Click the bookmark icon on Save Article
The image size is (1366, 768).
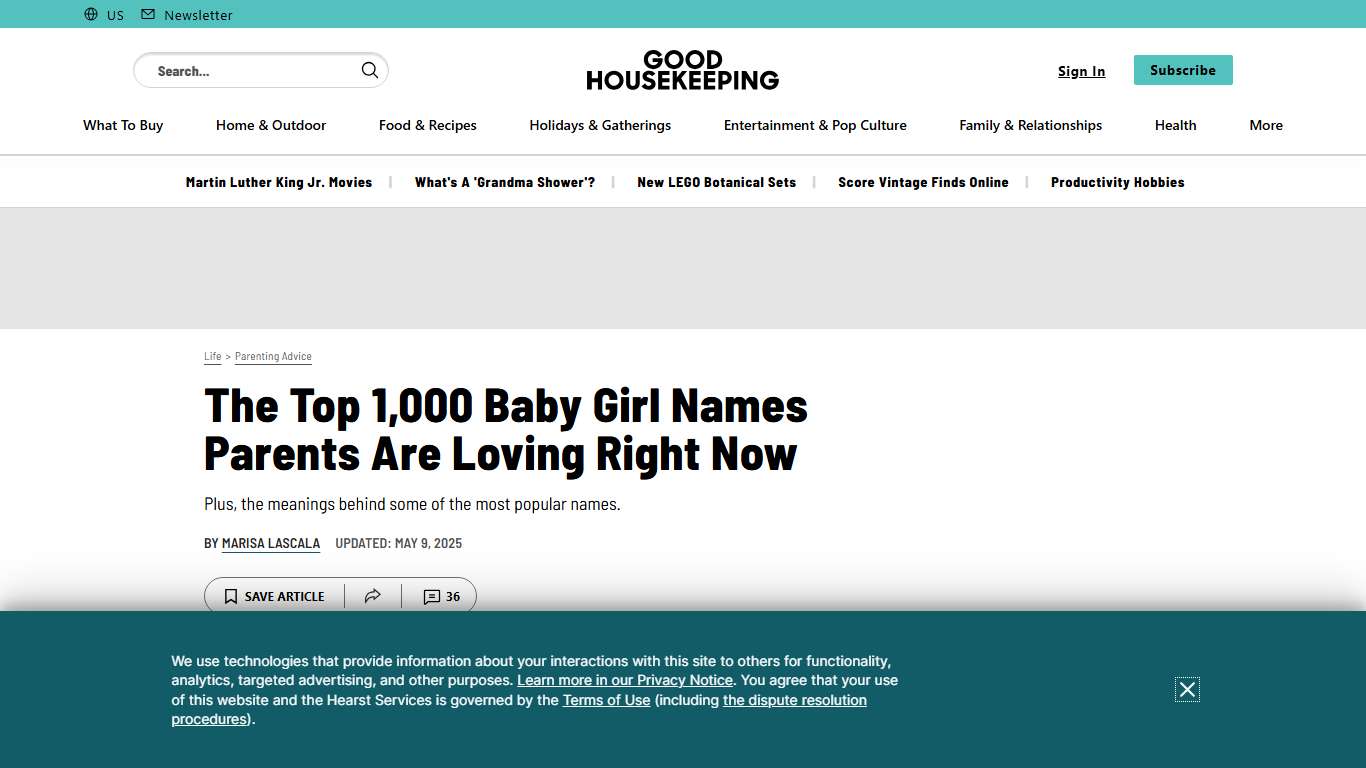click(231, 596)
